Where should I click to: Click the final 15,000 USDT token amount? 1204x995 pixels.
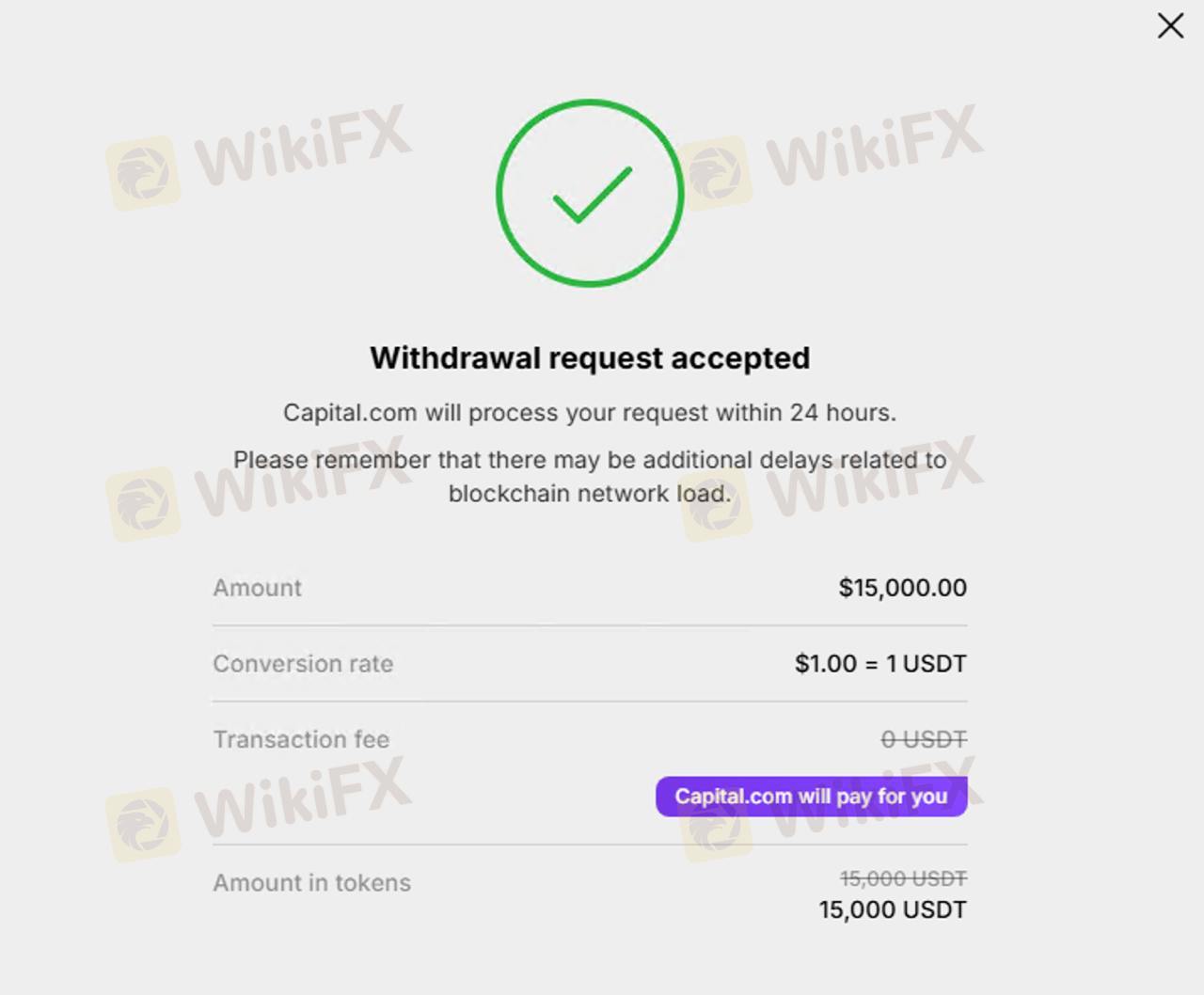[893, 910]
